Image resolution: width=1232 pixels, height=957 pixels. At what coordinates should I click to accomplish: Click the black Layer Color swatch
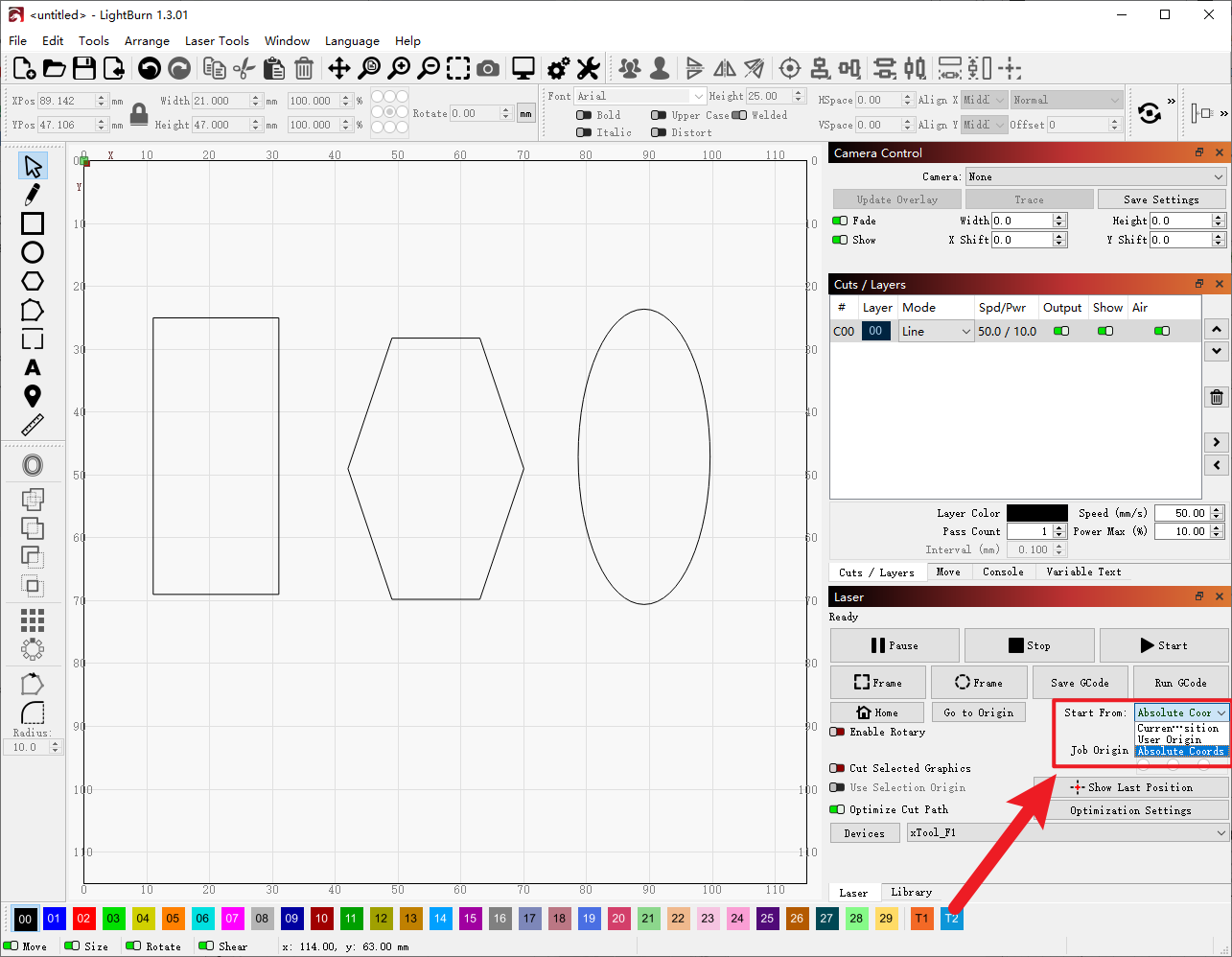[x=1036, y=513]
